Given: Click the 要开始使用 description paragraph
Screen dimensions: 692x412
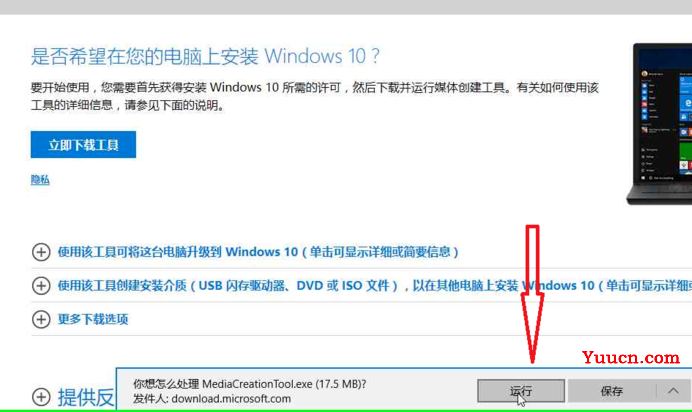Looking at the screenshot, I should pos(315,96).
